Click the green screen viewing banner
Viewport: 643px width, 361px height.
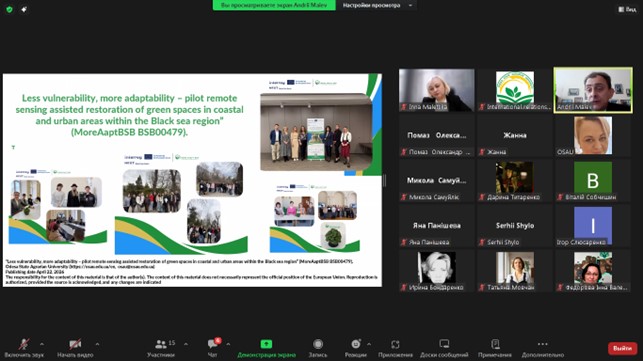274,5
